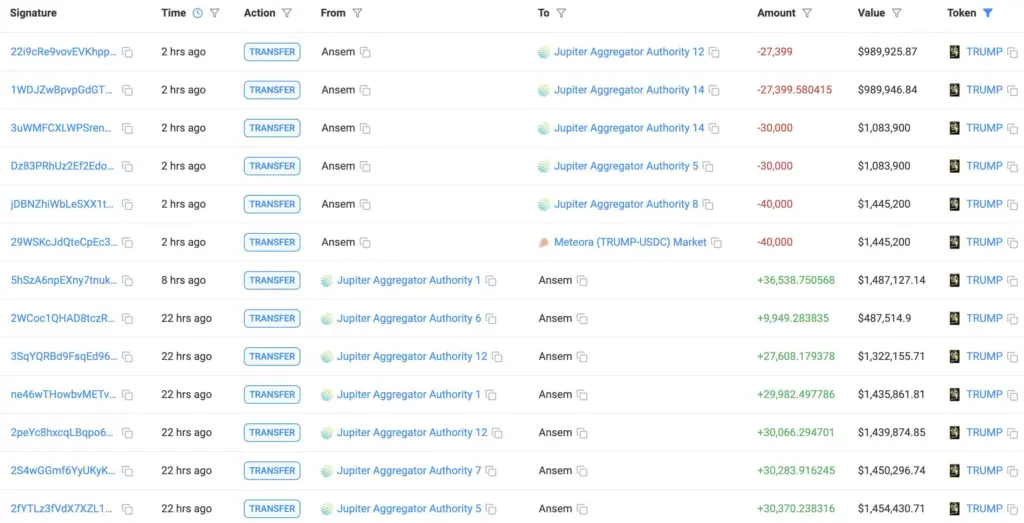The width and height of the screenshot is (1024, 523).
Task: Click the TRANSFER tag in the last row
Action: [271, 509]
